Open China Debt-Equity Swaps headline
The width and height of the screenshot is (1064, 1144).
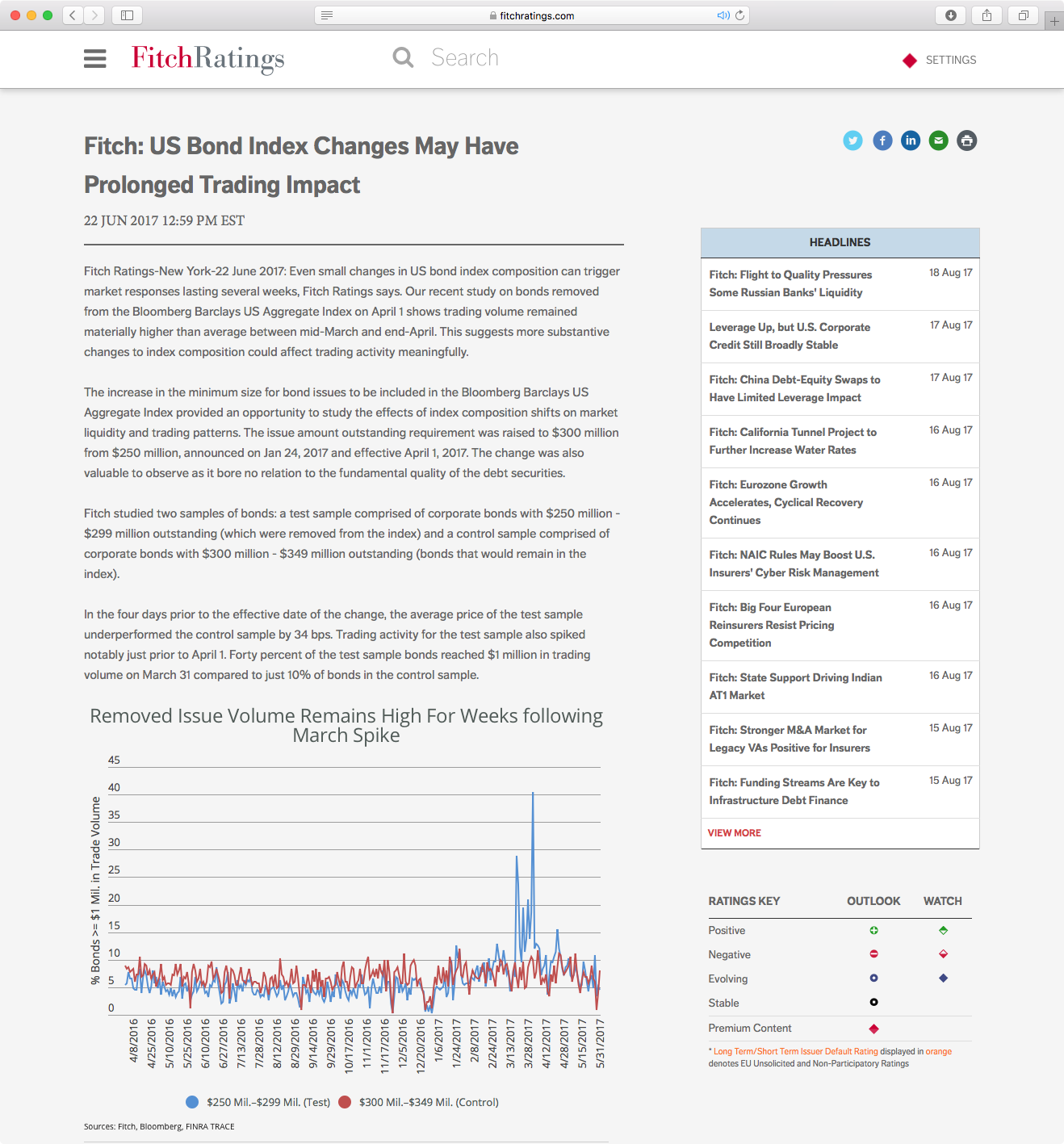pyautogui.click(x=794, y=388)
